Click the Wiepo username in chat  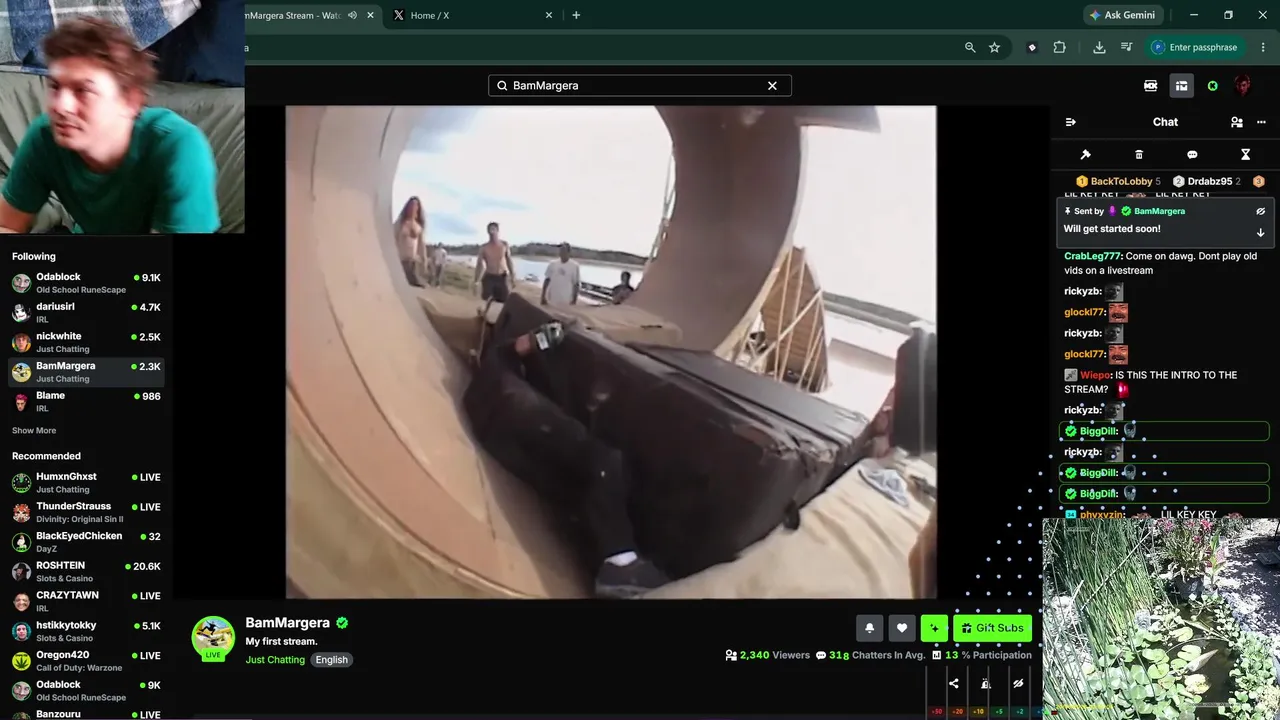1095,375
